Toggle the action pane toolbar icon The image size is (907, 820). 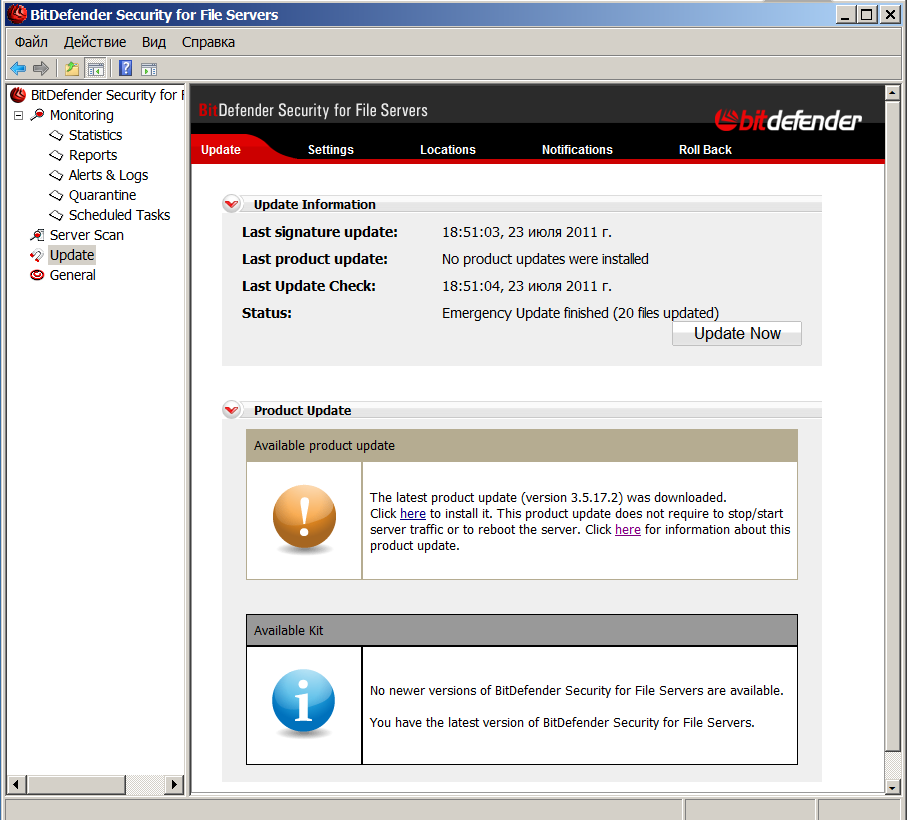[149, 69]
